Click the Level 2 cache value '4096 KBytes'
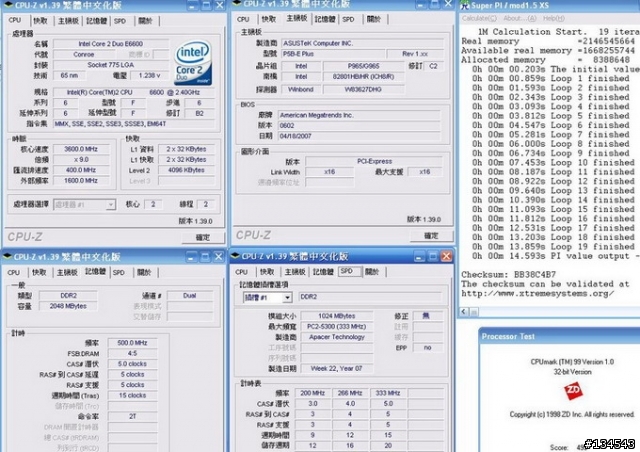This screenshot has height=452, width=640. 186,170
